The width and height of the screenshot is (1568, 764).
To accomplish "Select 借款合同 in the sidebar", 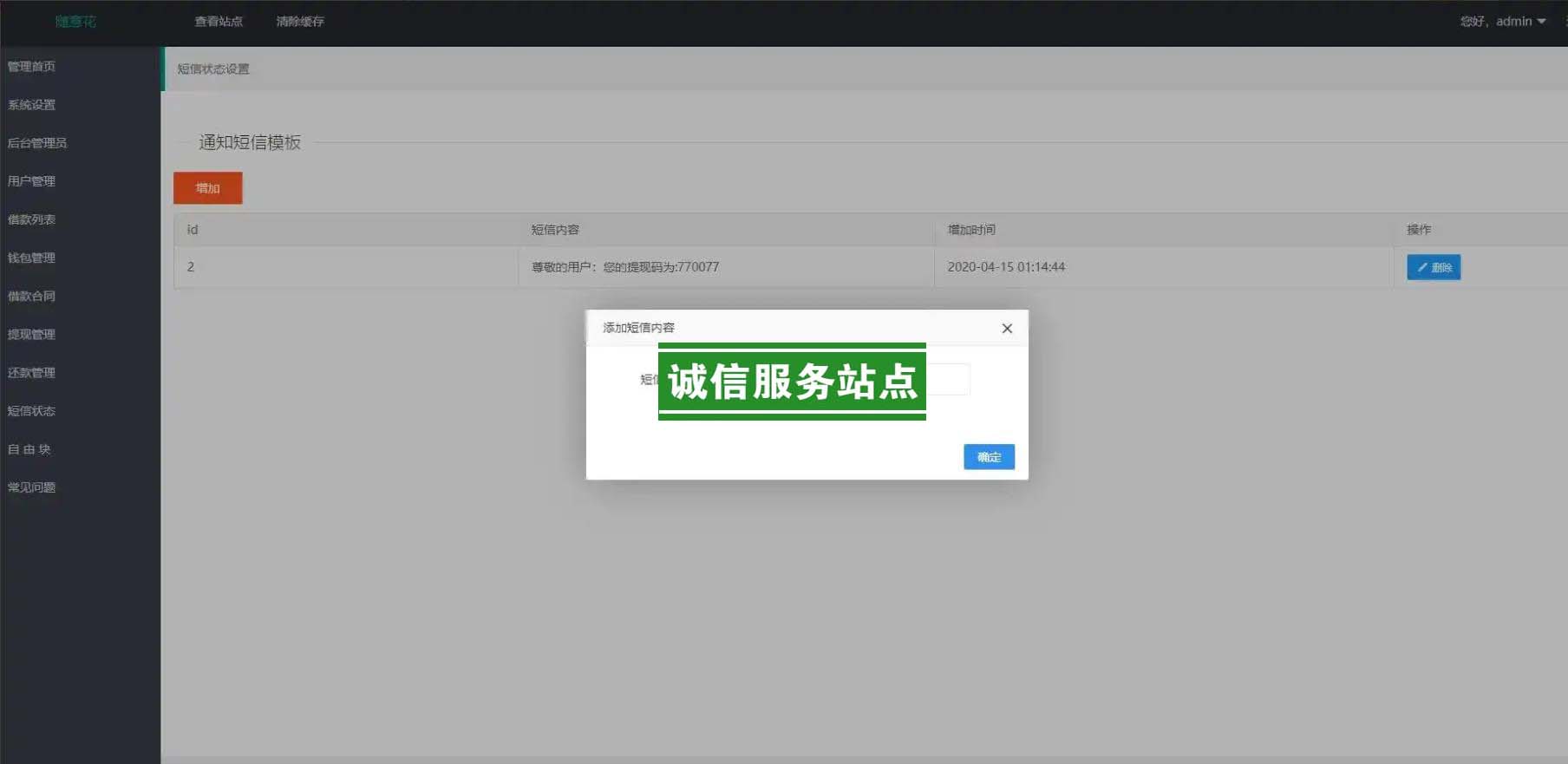I will point(32,296).
